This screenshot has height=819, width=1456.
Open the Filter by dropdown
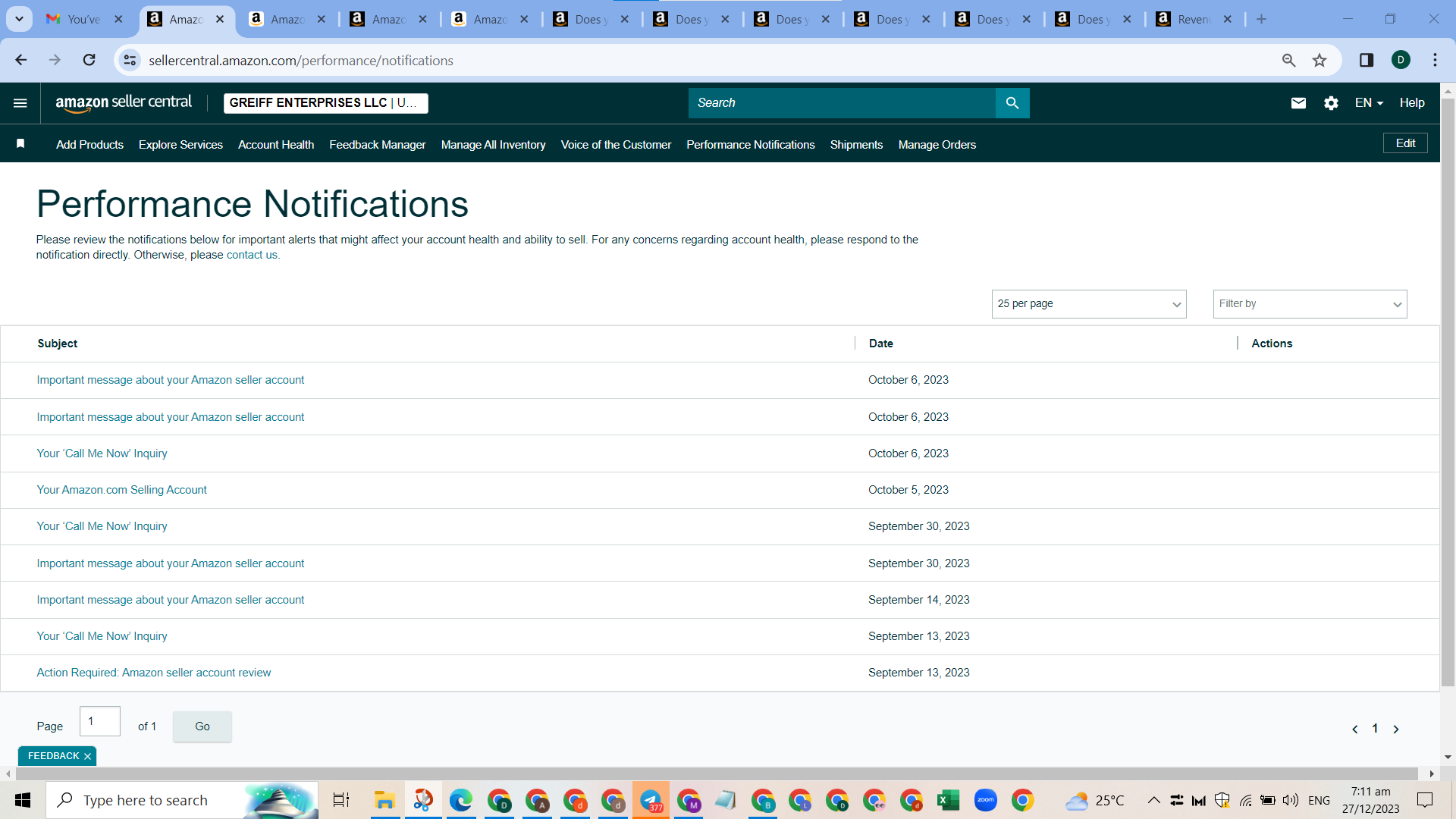click(1310, 304)
